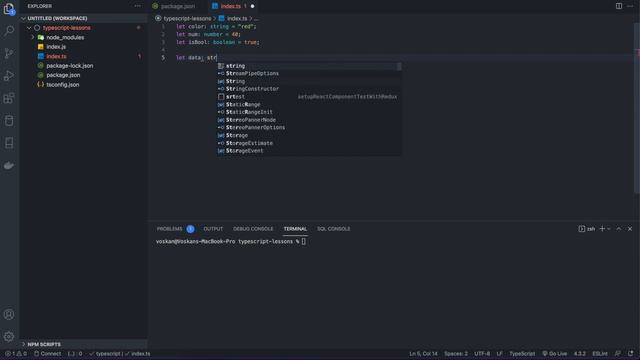Switch to the SQL CONSOLE tab
The height and width of the screenshot is (360, 640).
[x=333, y=229]
